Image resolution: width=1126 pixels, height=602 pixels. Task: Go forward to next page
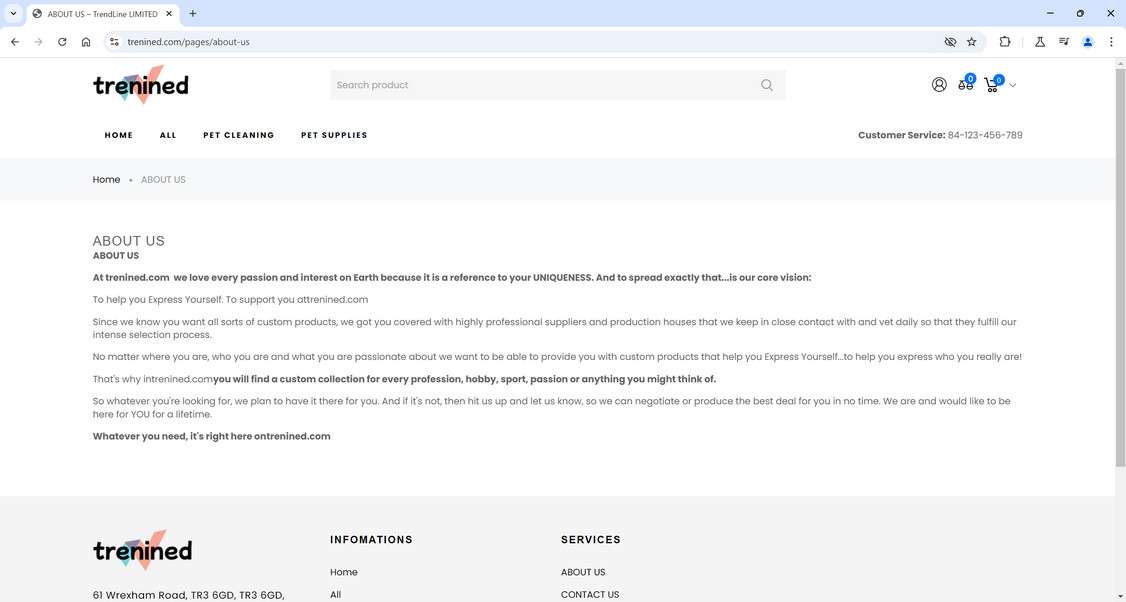click(38, 42)
